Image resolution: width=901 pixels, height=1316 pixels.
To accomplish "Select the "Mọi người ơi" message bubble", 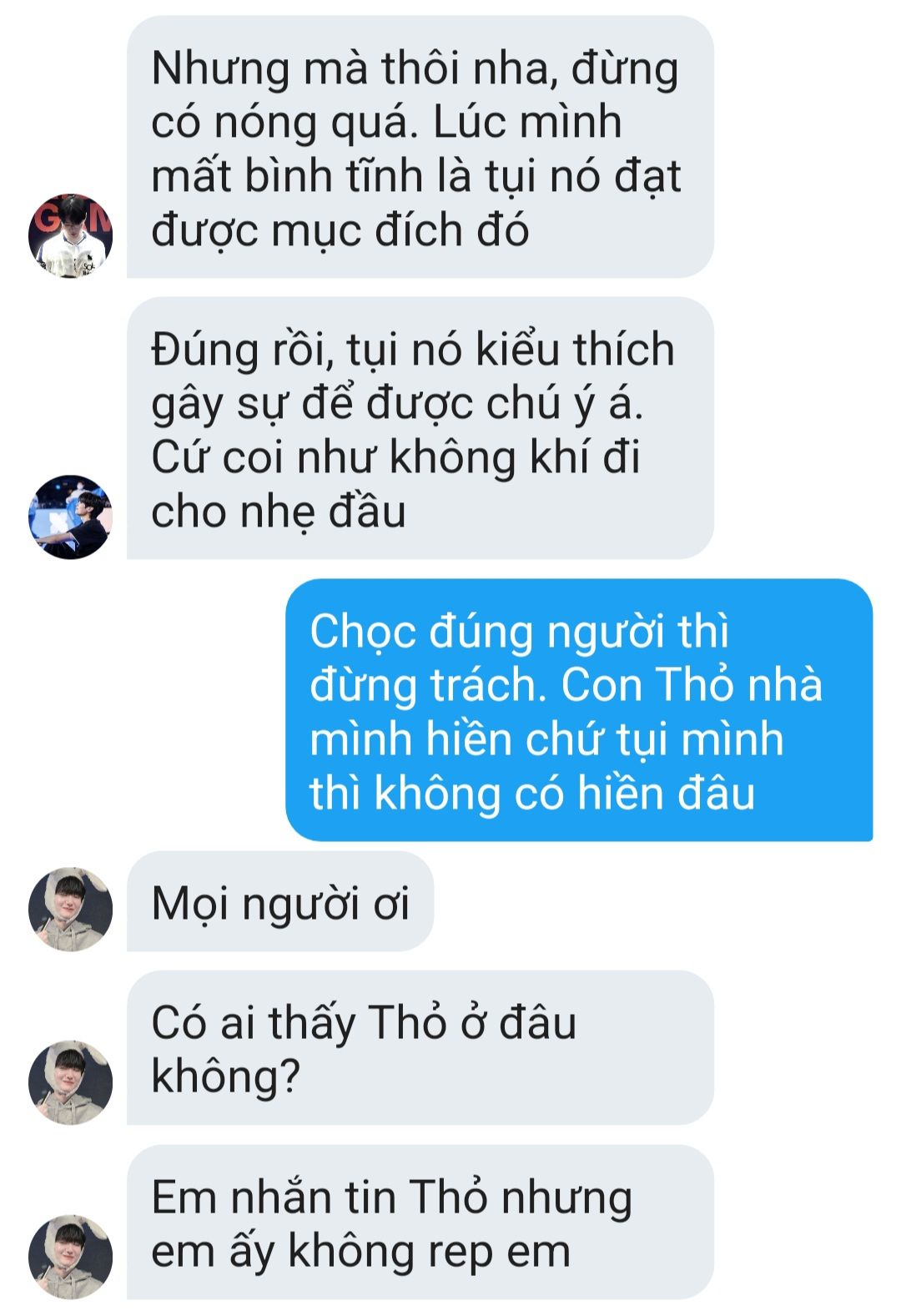I will [x=280, y=902].
